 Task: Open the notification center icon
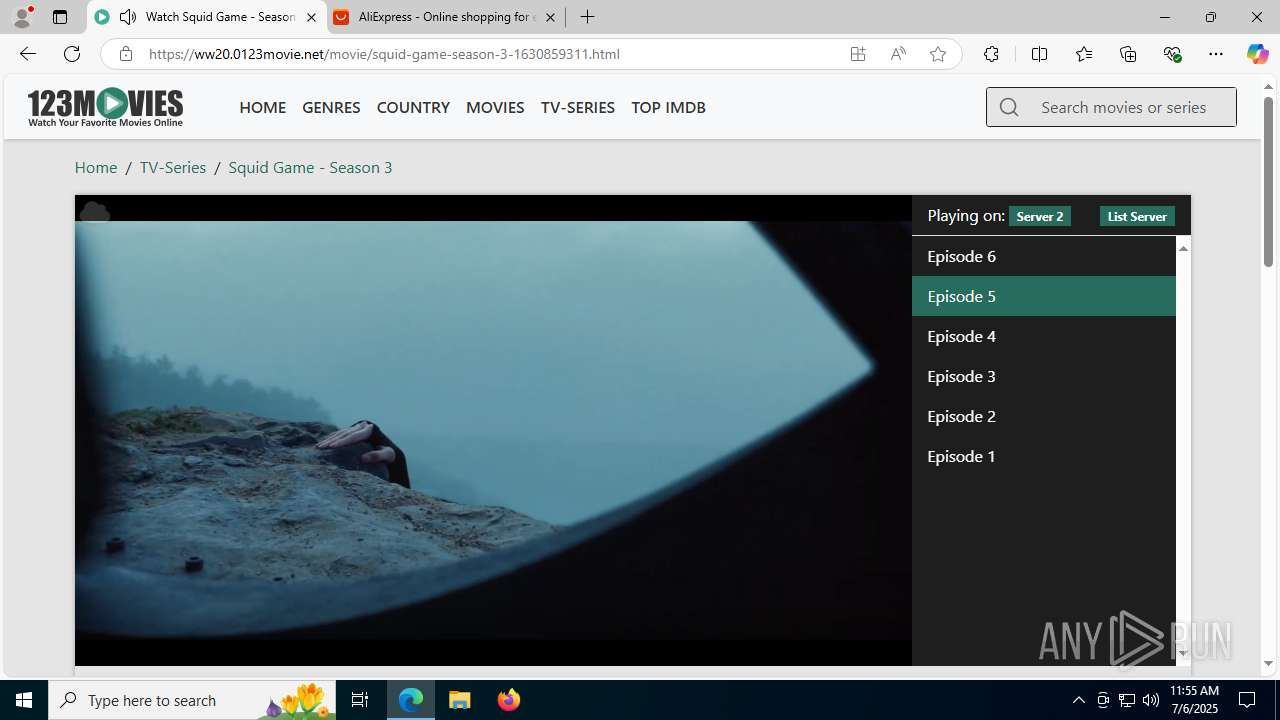(1248, 700)
